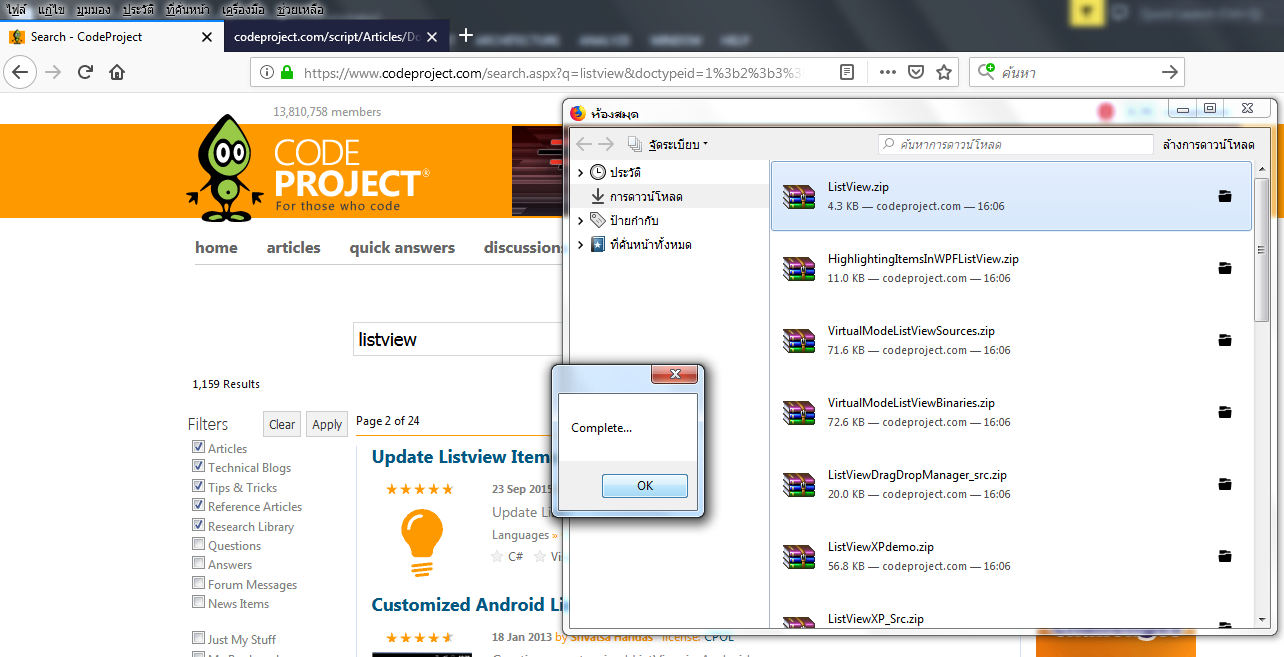Open containing folder for HighlightingItemsInWPFListView.zip

(x=1225, y=268)
